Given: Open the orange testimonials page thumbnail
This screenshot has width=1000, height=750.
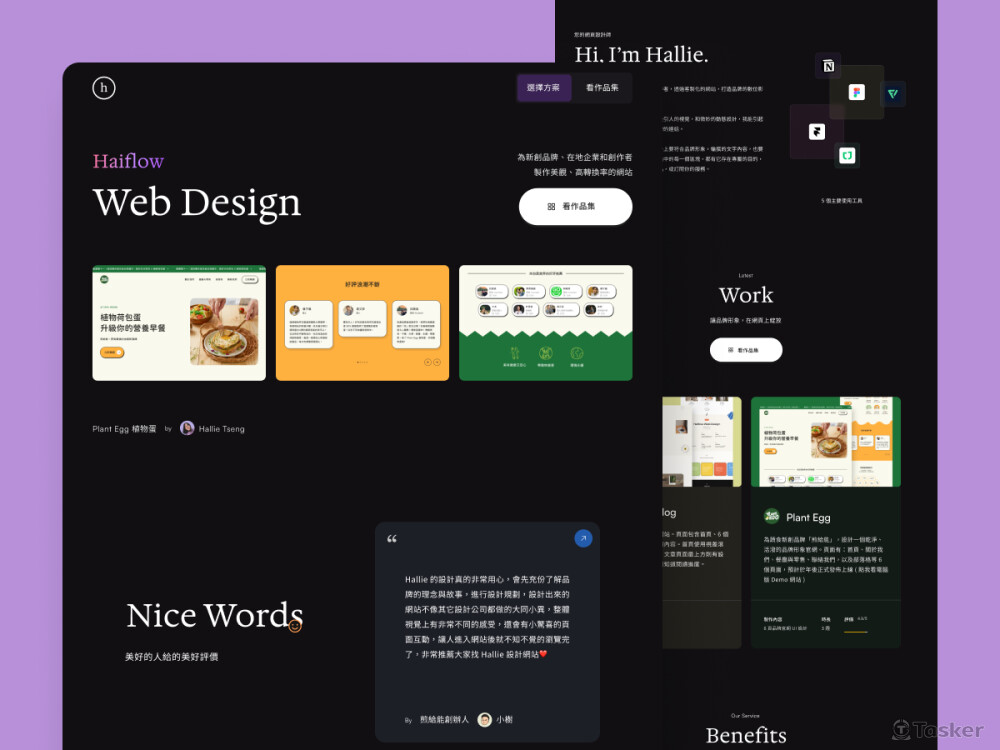Looking at the screenshot, I should (x=362, y=323).
